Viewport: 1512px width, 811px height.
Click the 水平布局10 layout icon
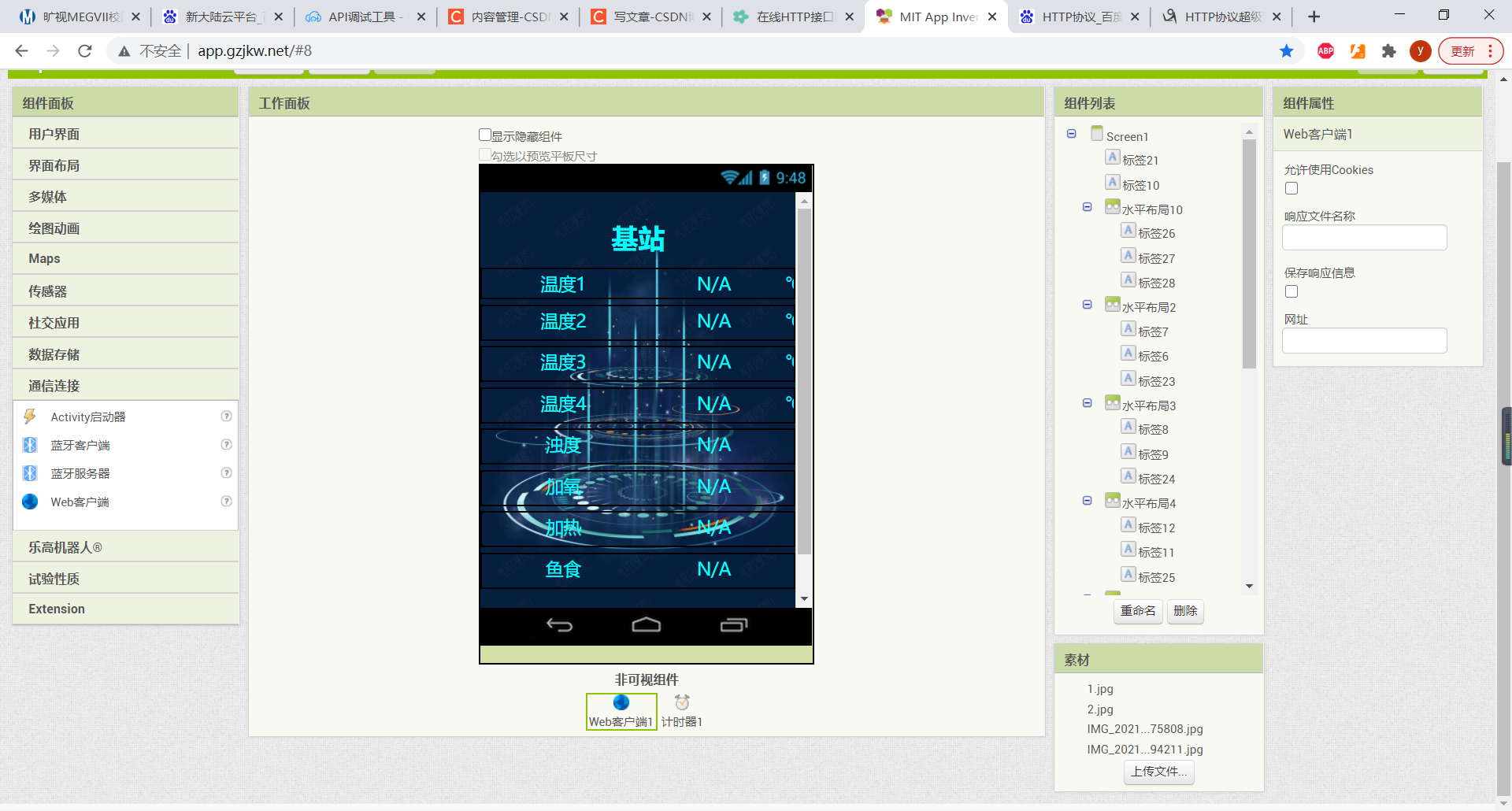coord(1113,207)
